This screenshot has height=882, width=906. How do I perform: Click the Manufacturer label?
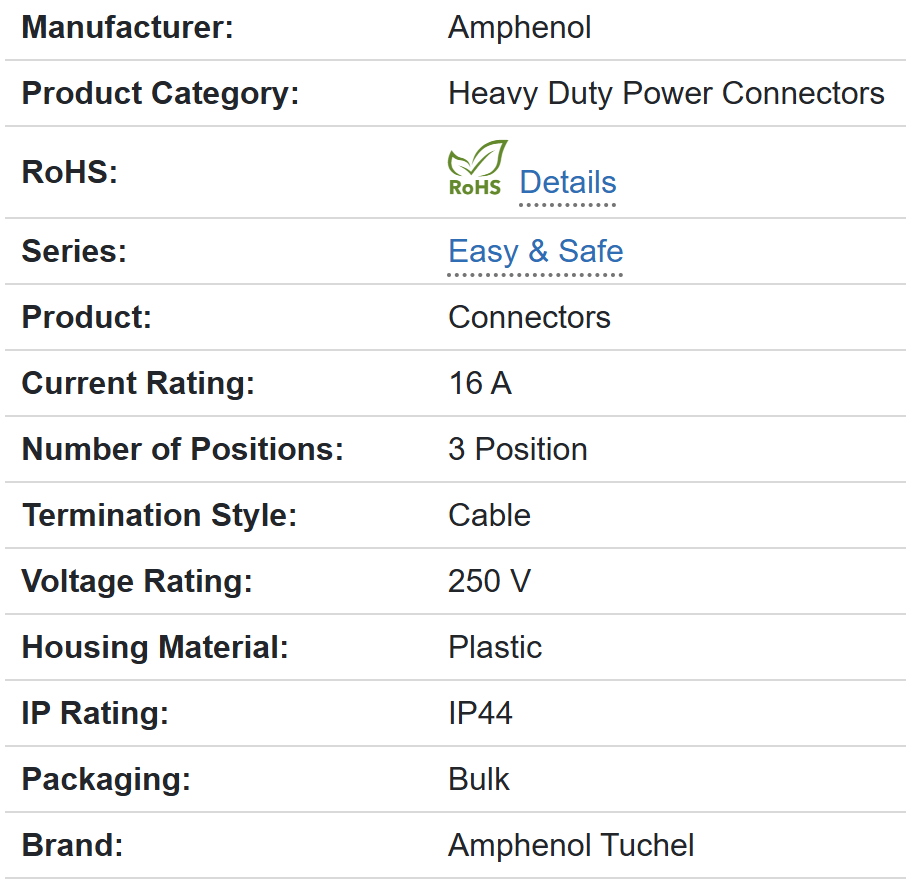[x=127, y=27]
